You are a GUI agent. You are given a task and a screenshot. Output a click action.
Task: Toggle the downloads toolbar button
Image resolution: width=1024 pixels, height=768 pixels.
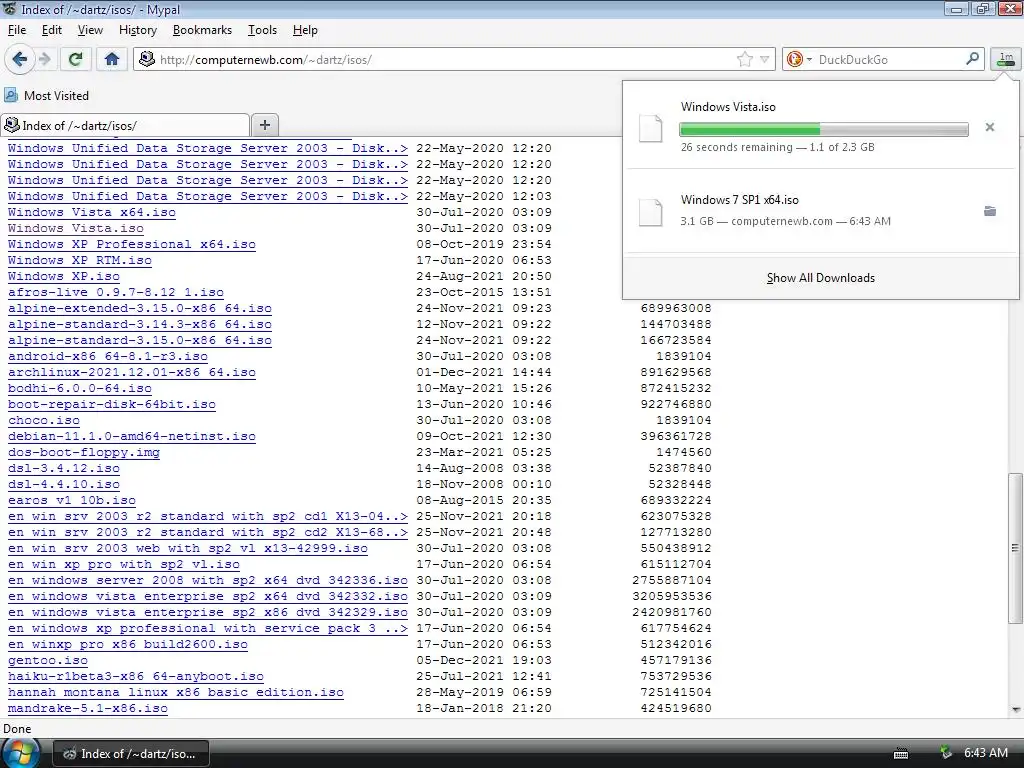[x=1006, y=59]
